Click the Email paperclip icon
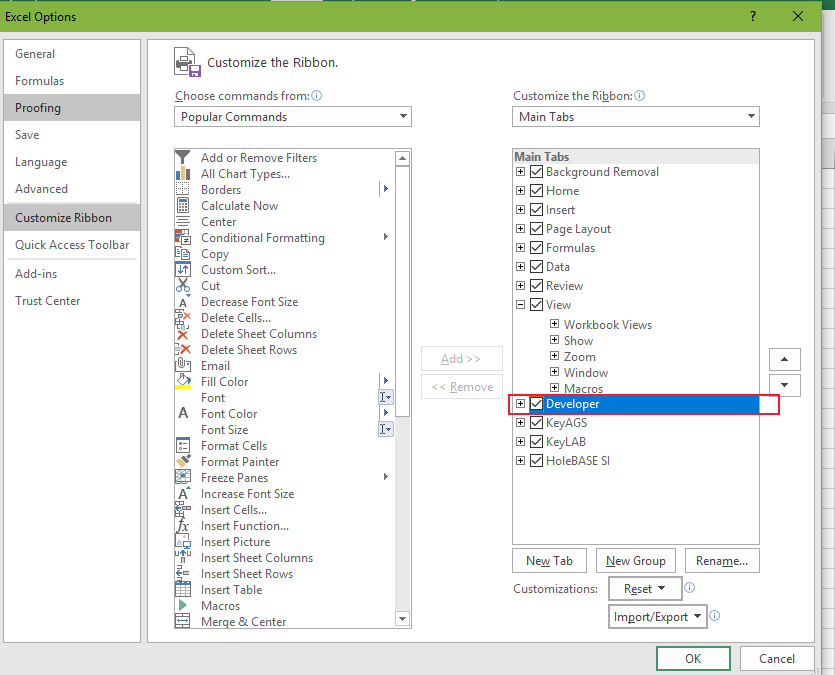The image size is (835, 675). click(x=183, y=365)
